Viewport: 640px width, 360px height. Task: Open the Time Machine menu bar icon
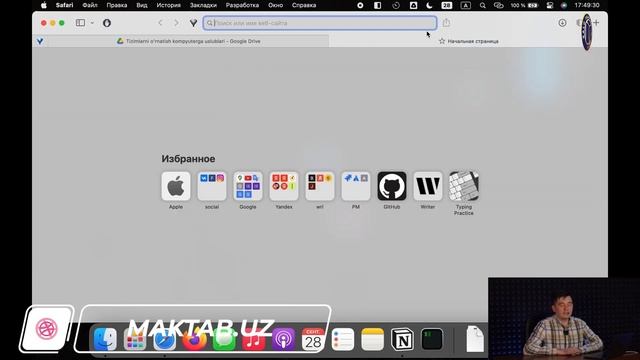[396, 5]
